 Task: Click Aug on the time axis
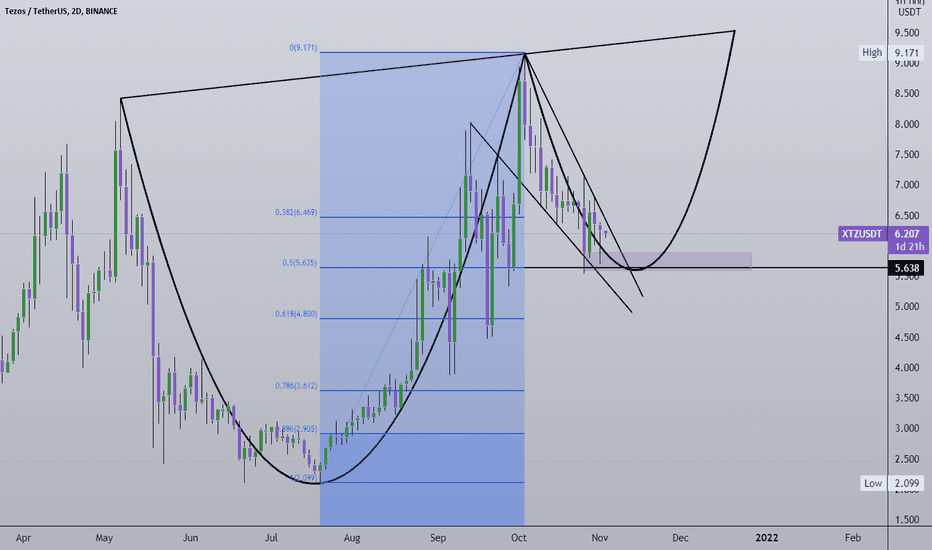[352, 538]
